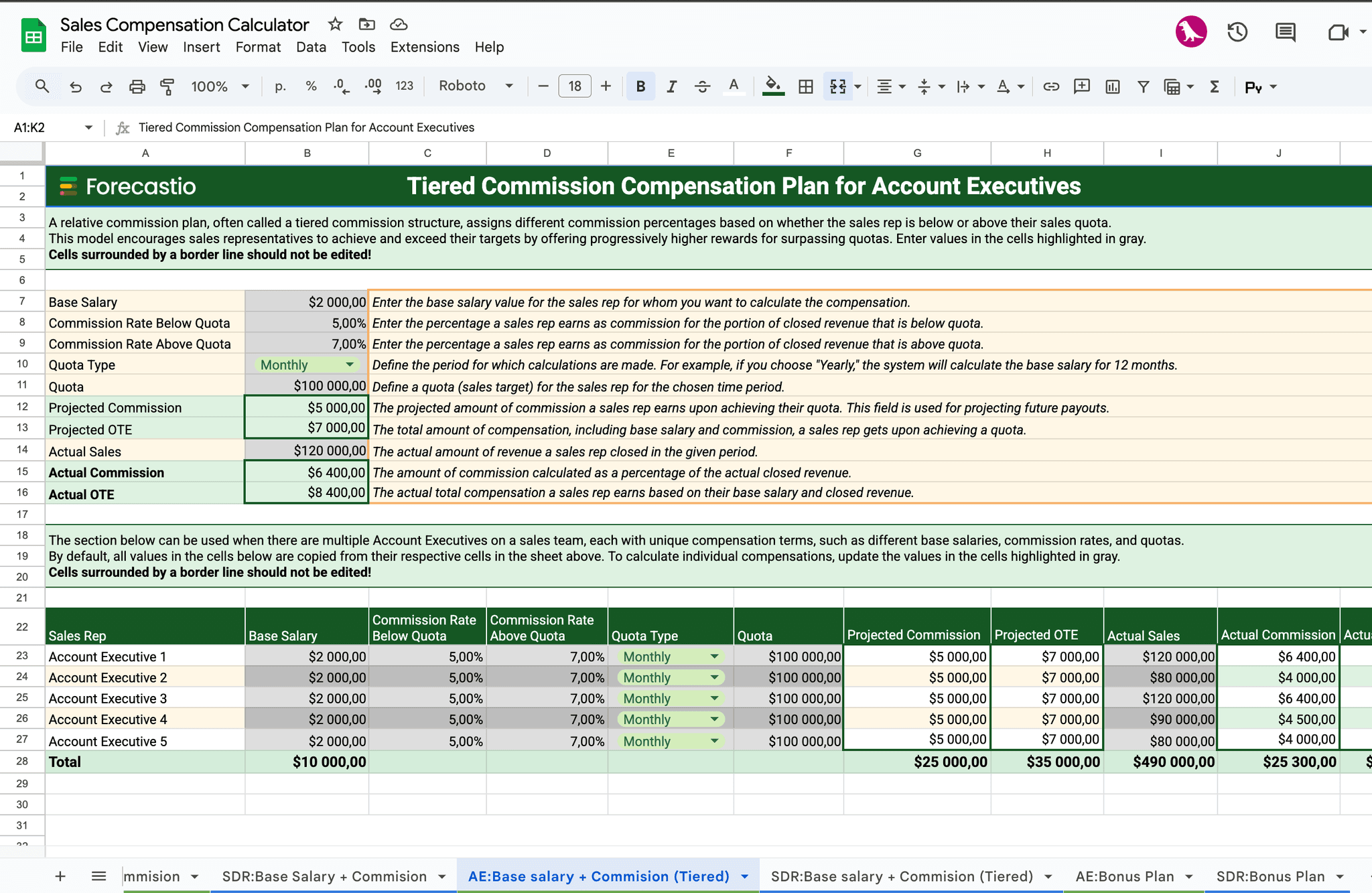1372x893 pixels.
Task: Insert a comment via toolbar icon
Action: pyautogui.click(x=1081, y=86)
